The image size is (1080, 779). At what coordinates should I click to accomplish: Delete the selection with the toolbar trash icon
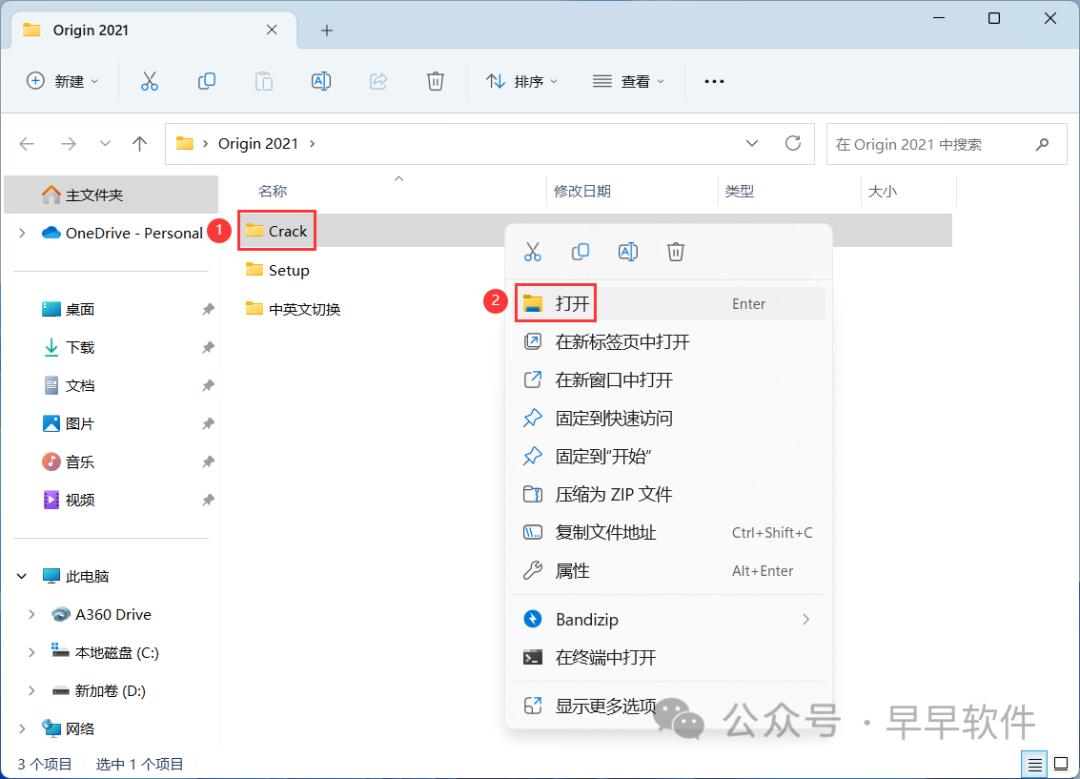tap(435, 81)
